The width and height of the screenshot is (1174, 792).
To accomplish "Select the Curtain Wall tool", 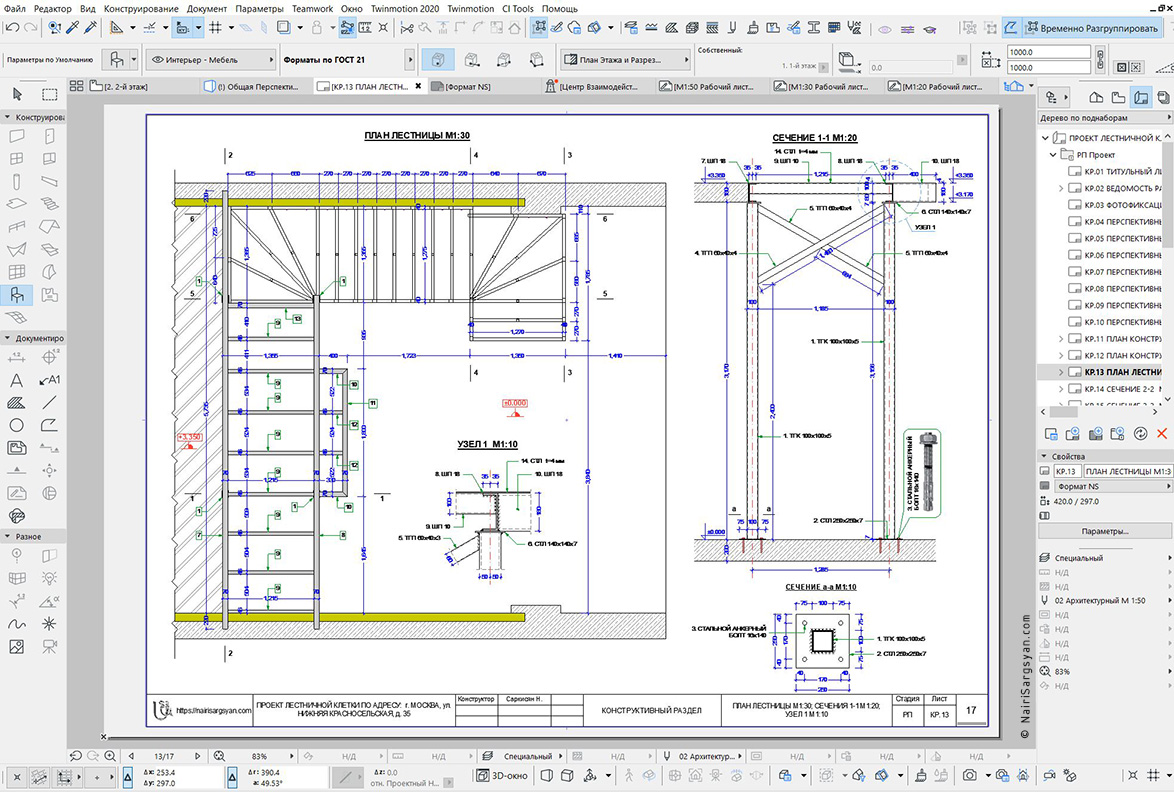I will (x=16, y=272).
